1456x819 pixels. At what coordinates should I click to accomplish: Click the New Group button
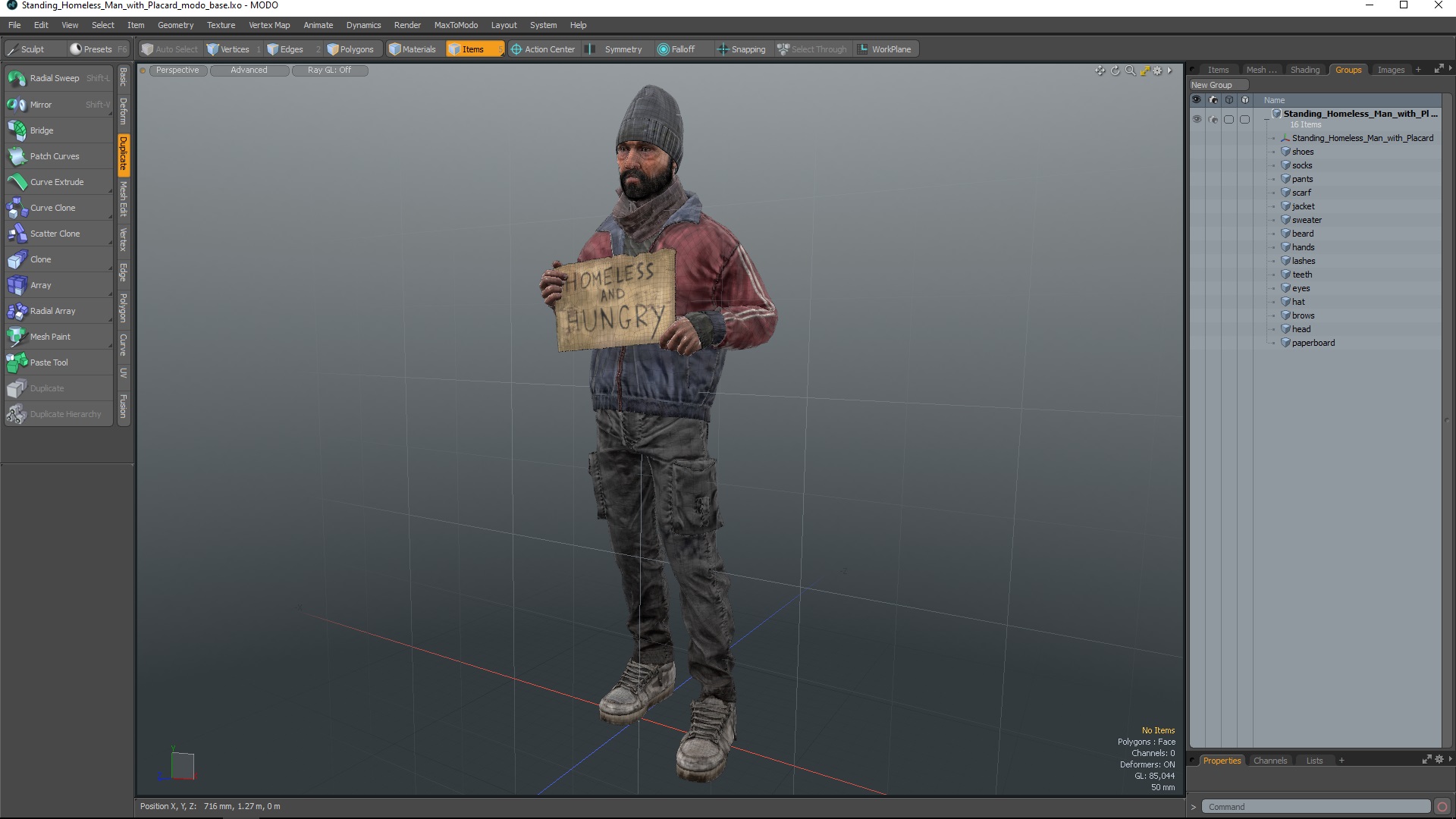pyautogui.click(x=1221, y=85)
